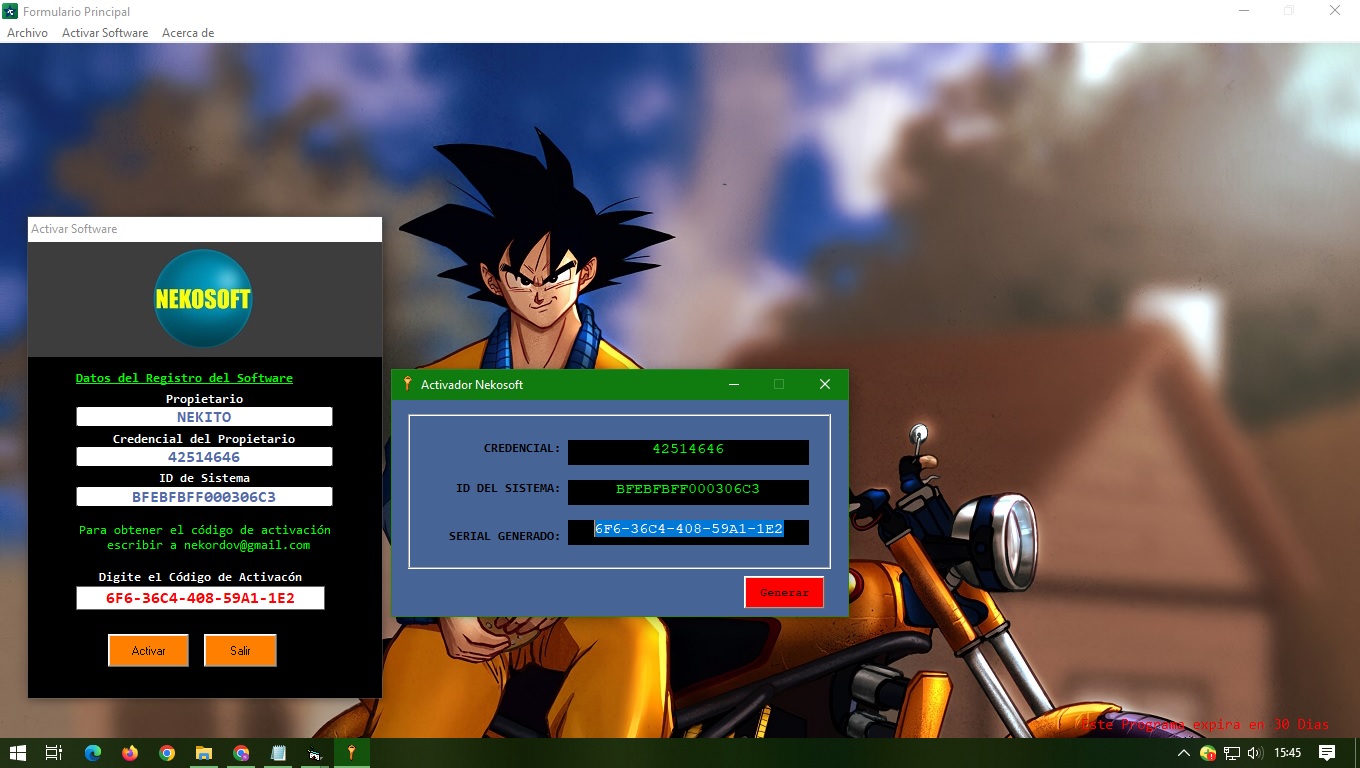Click the key icon in Activador Nekosoft title bar

(x=407, y=384)
